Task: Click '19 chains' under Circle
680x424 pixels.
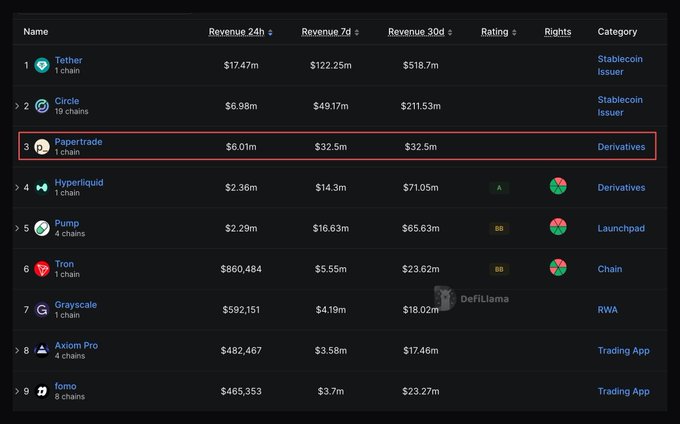Action: (x=72, y=111)
